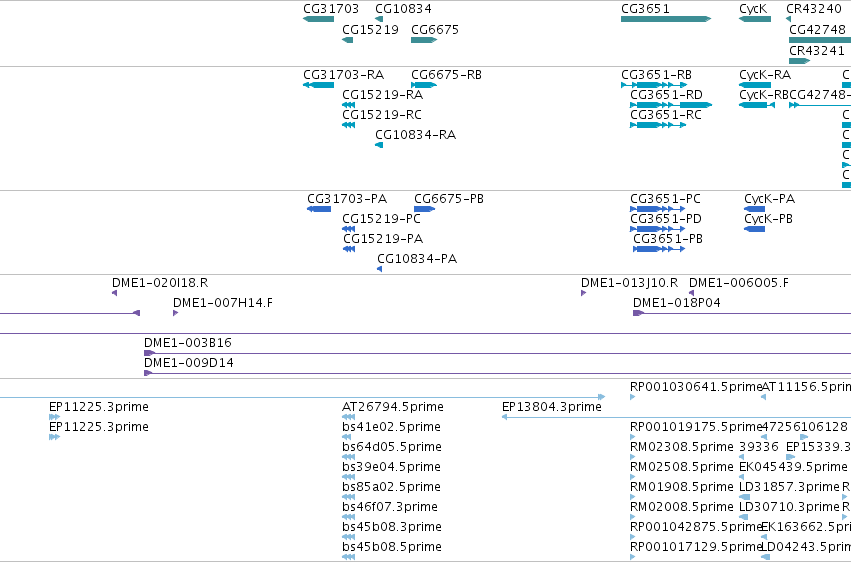
Task: Click the CG10834 gene label
Action: click(403, 9)
